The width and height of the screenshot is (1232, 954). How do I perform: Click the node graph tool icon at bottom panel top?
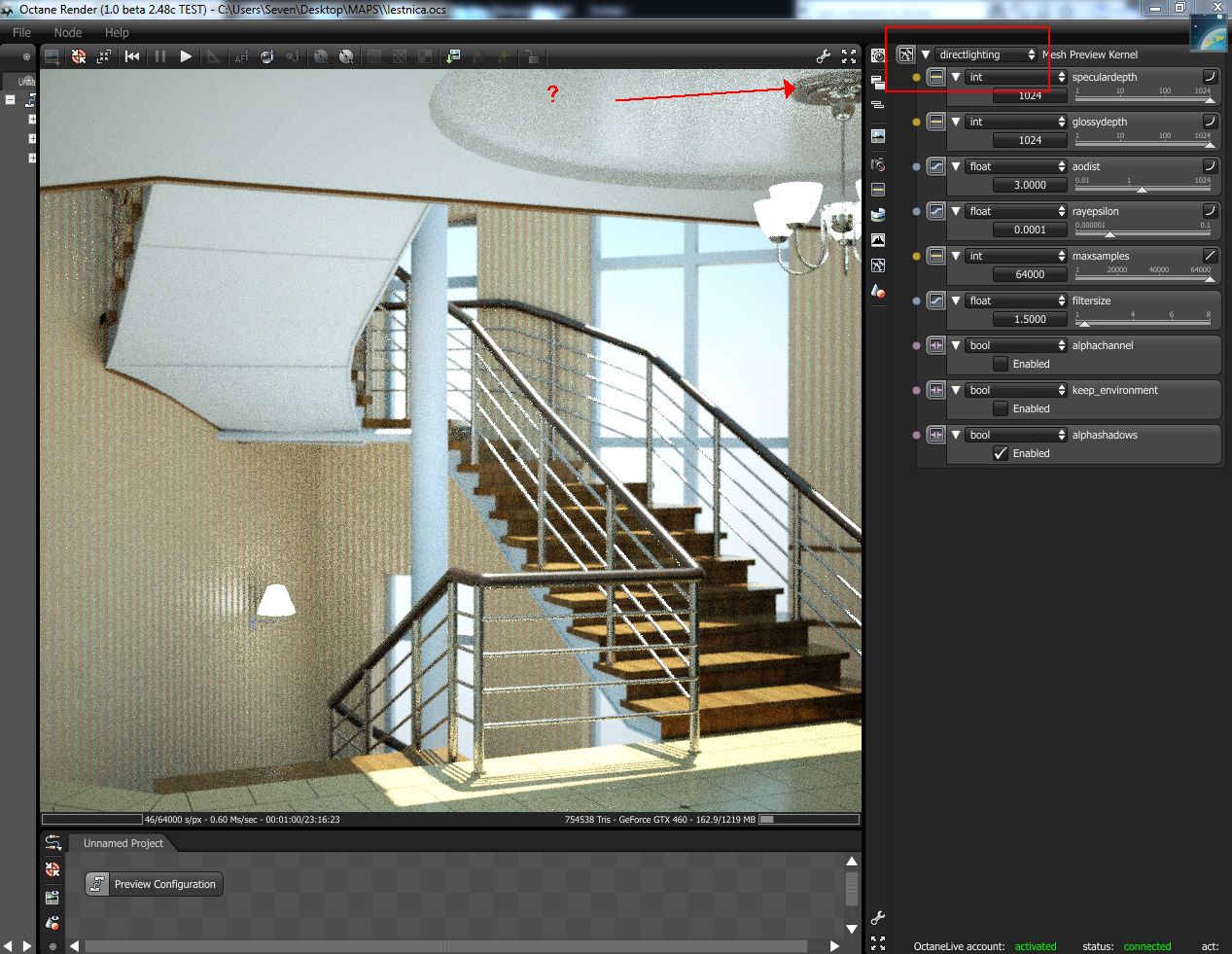[53, 843]
